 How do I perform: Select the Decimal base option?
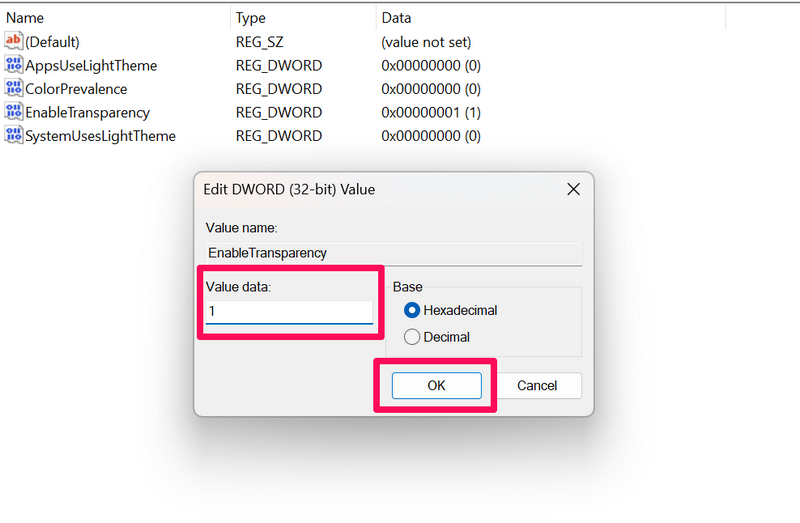pyautogui.click(x=412, y=337)
